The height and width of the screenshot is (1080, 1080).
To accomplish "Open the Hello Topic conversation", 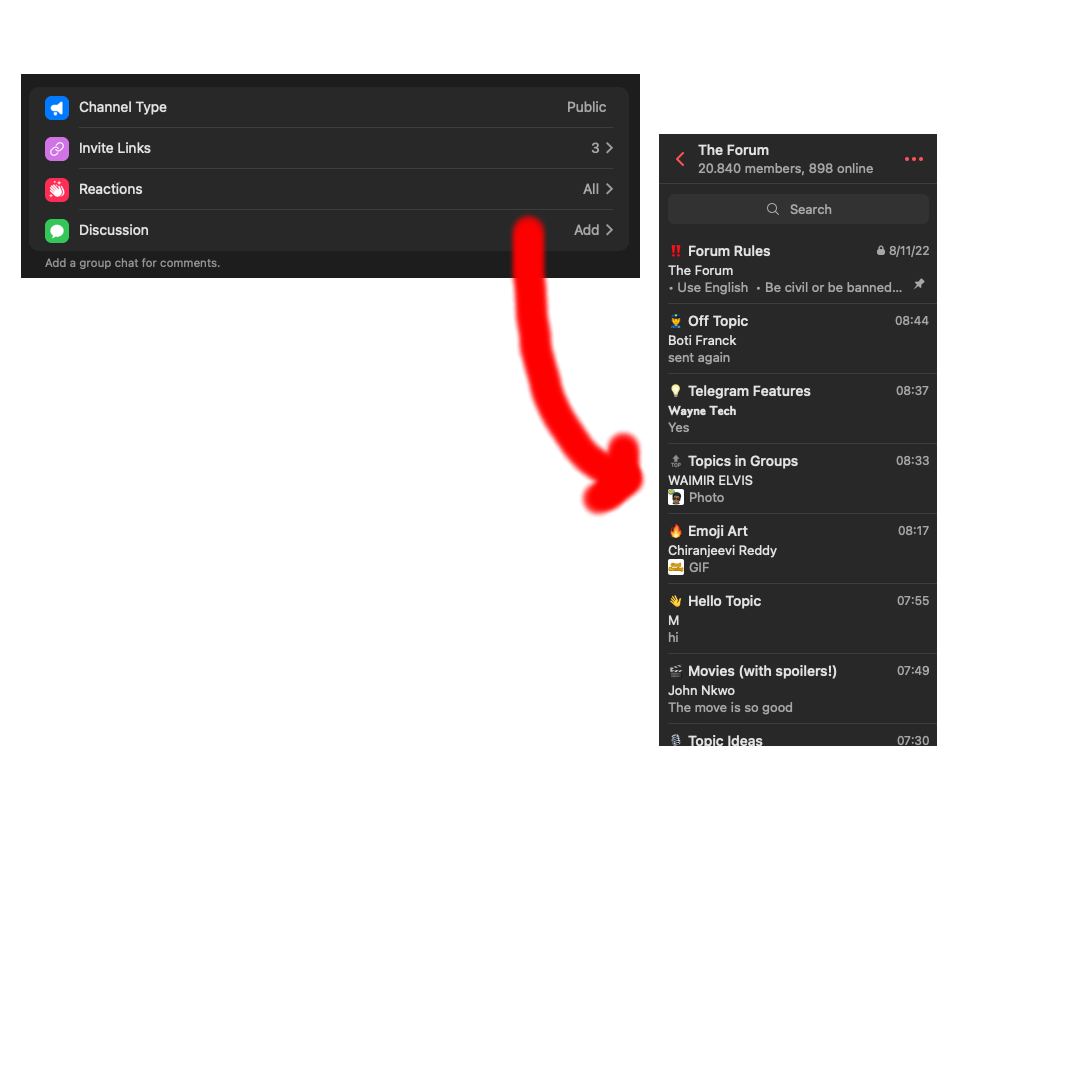I will [798, 619].
